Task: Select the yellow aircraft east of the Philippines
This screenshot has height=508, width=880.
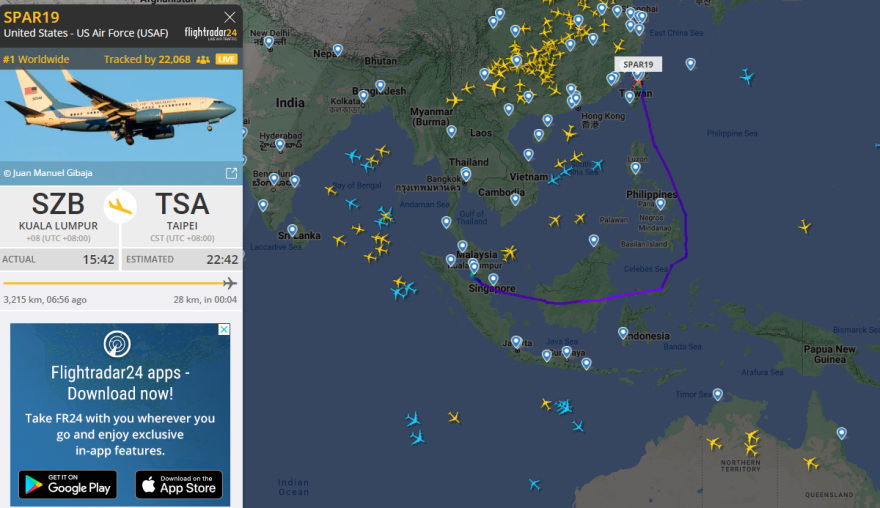Action: [804, 226]
